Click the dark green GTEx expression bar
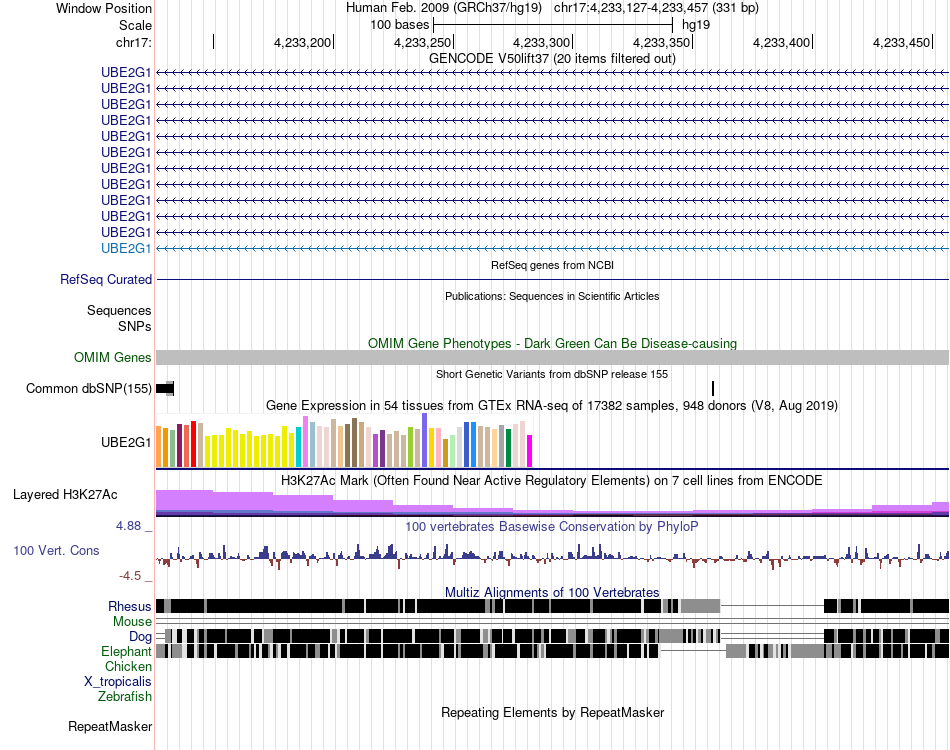This screenshot has width=950, height=750. click(x=508, y=448)
